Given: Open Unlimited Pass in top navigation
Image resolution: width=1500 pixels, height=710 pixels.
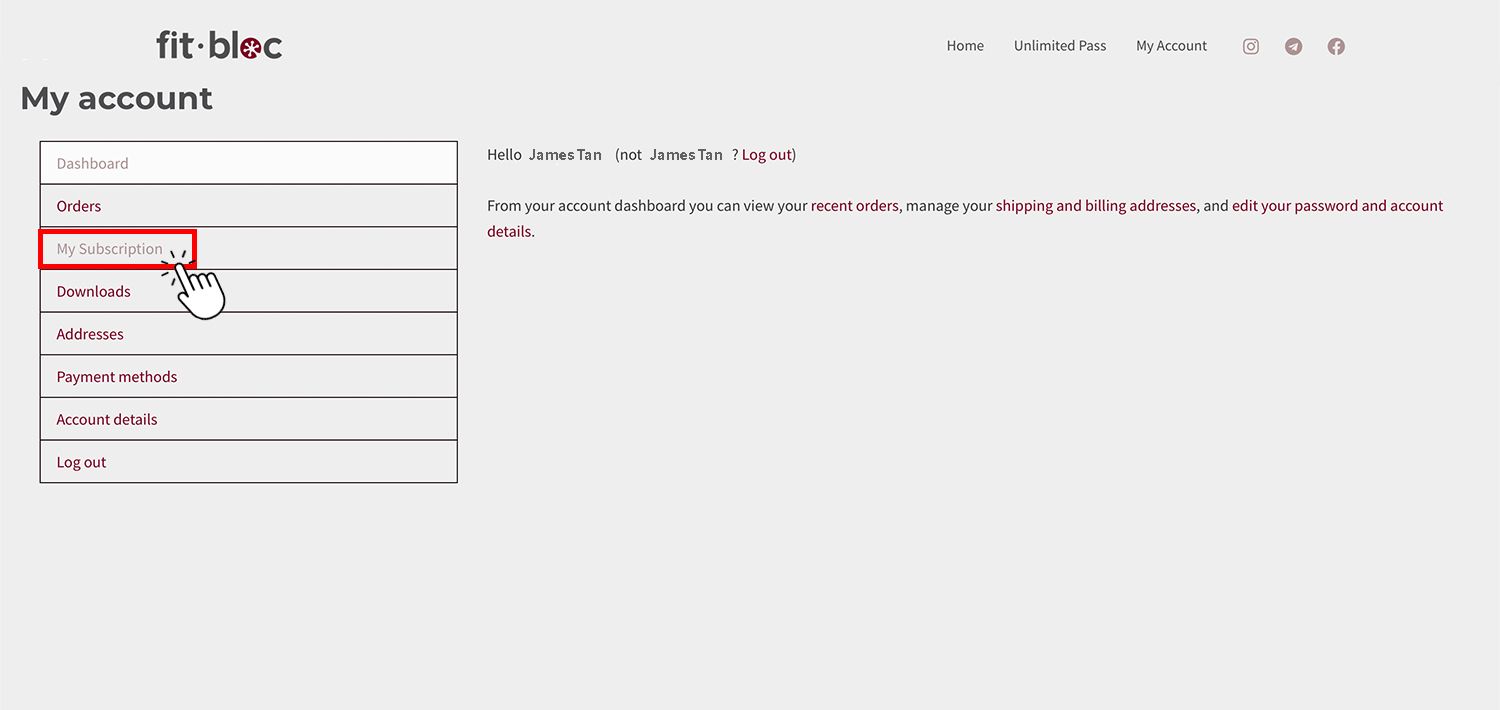Looking at the screenshot, I should tap(1059, 46).
